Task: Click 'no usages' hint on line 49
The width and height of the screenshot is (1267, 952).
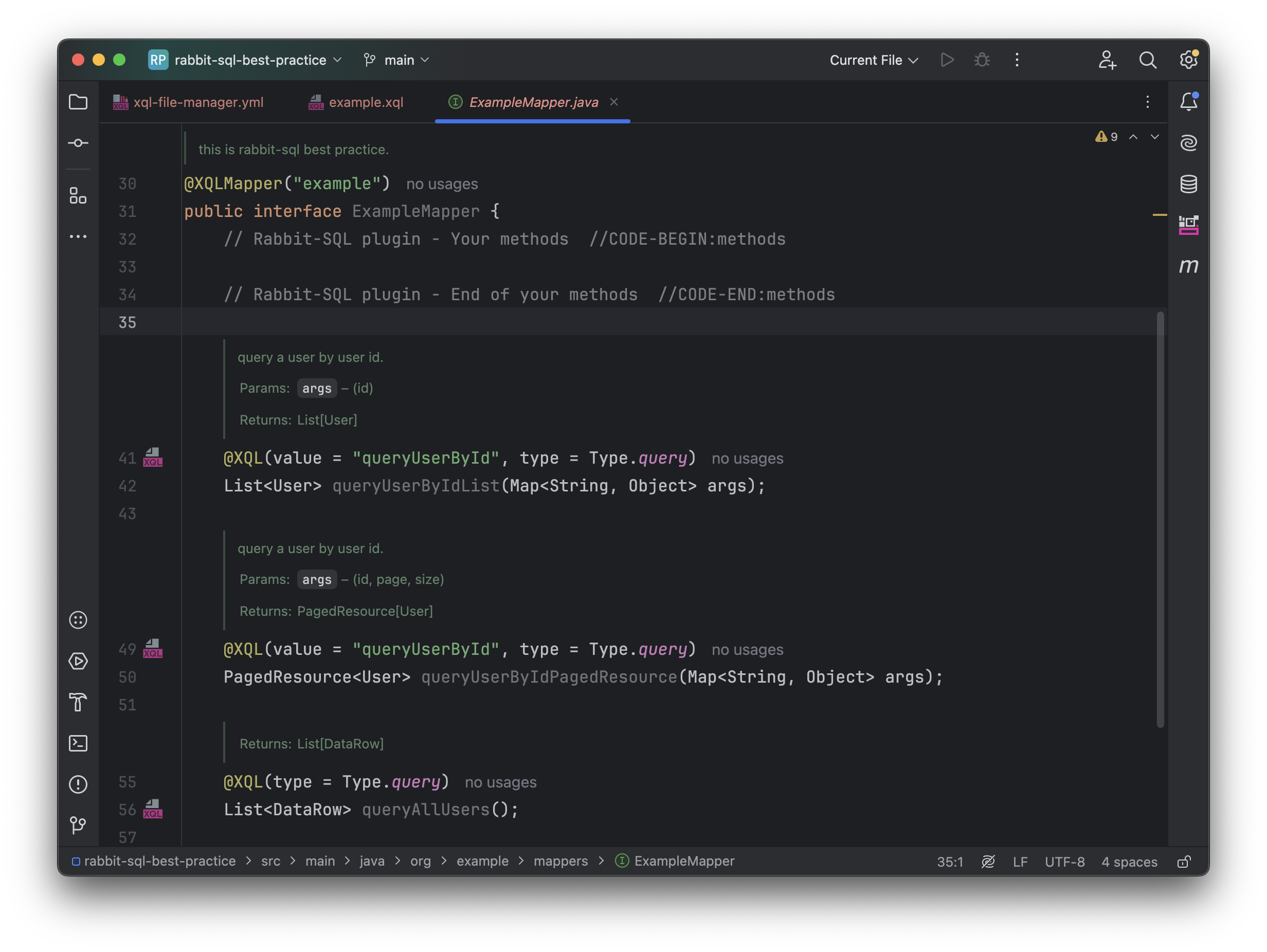Action: click(747, 650)
